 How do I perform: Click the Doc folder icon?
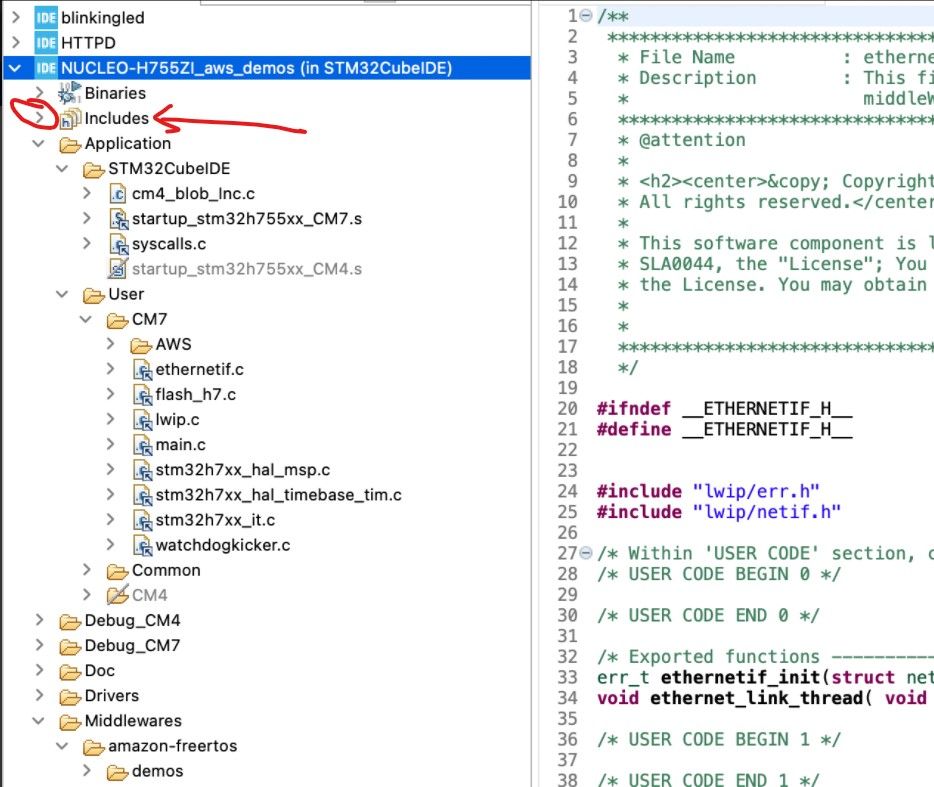(x=70, y=671)
